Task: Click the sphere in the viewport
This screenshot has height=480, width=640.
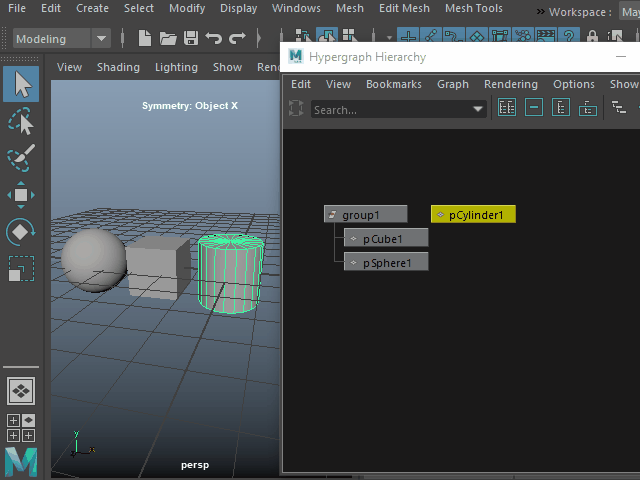Action: coord(93,260)
